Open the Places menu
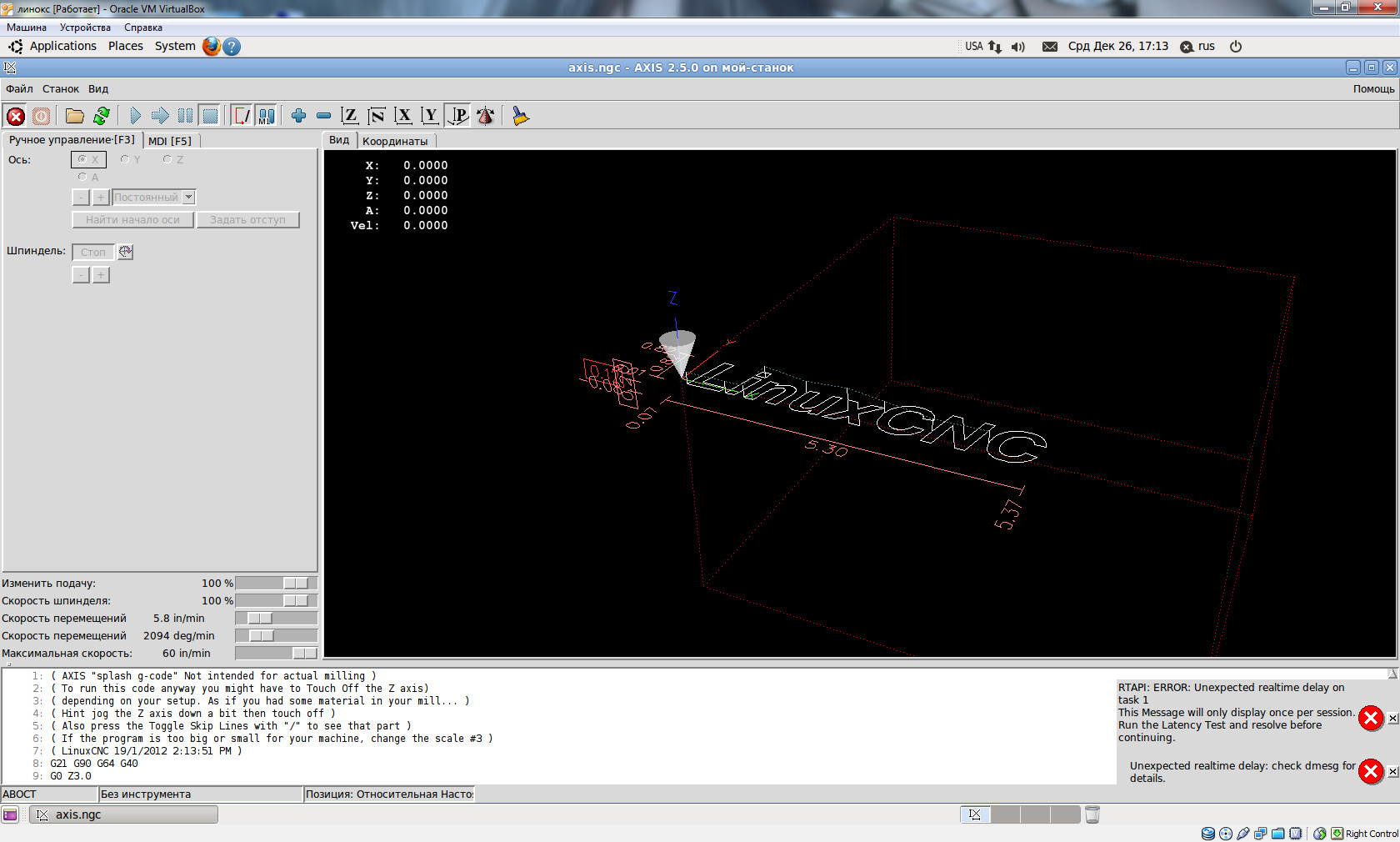1400x842 pixels. click(126, 47)
